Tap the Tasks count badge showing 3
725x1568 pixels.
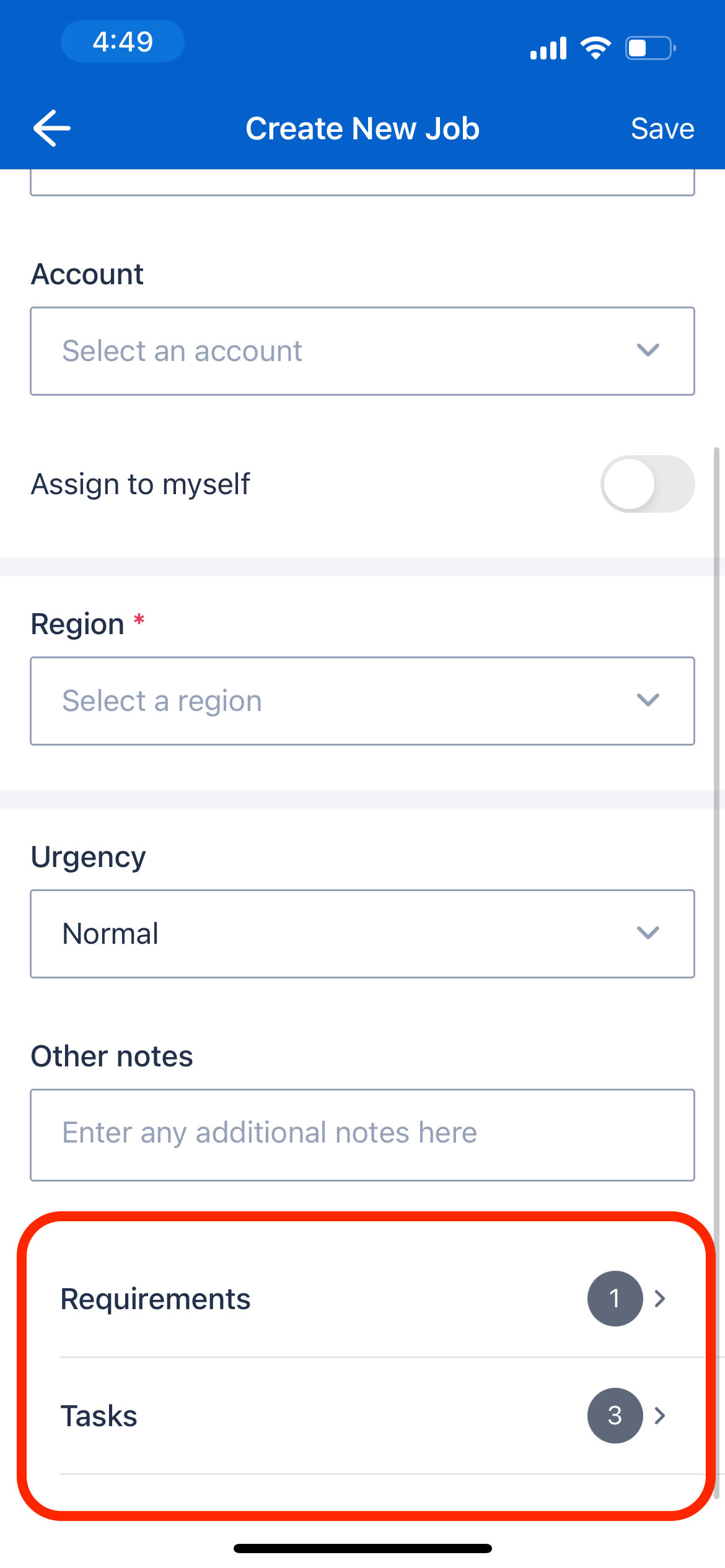click(615, 1416)
